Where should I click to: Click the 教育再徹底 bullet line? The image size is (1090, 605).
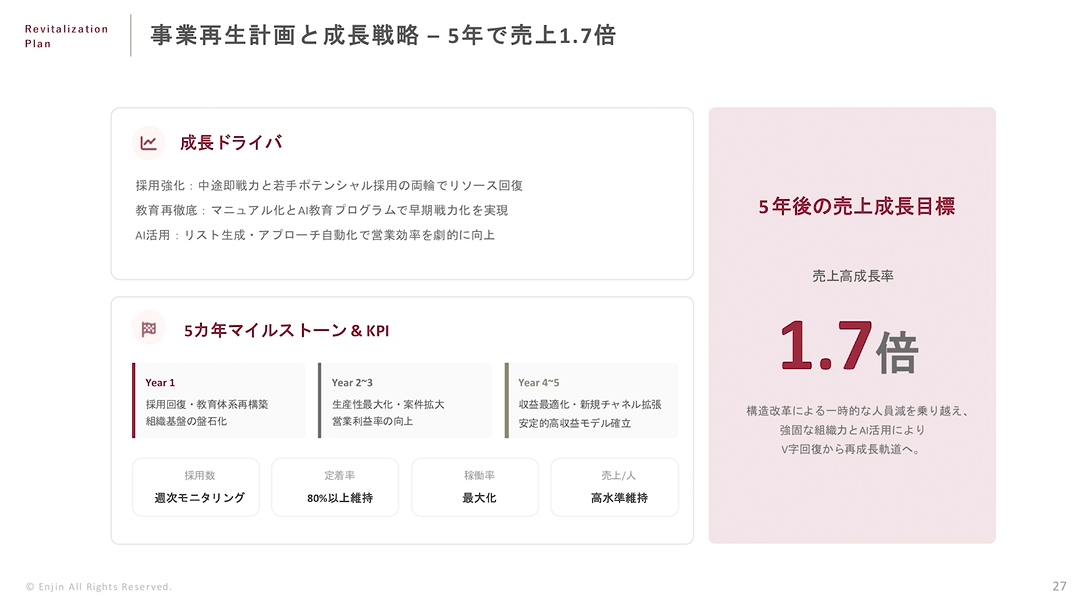pyautogui.click(x=322, y=210)
